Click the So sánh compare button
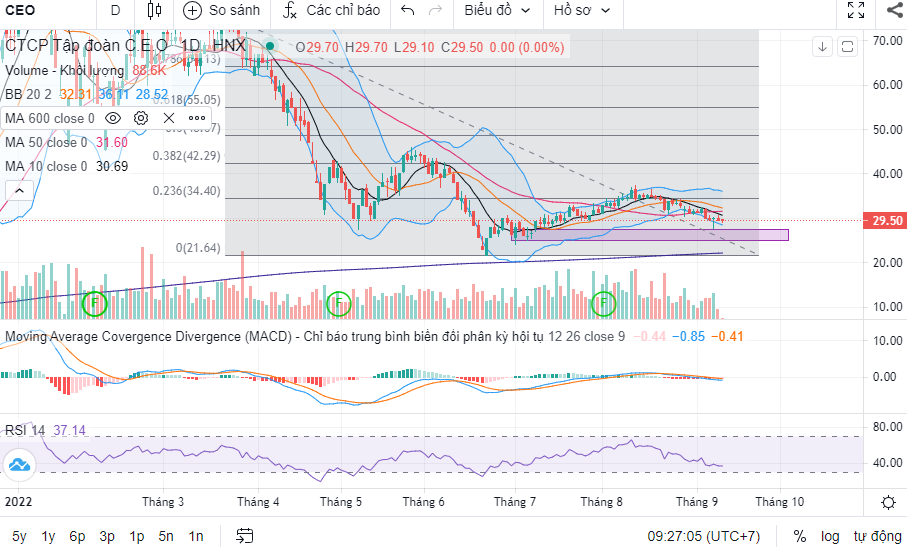Image resolution: width=907 pixels, height=547 pixels. point(222,11)
